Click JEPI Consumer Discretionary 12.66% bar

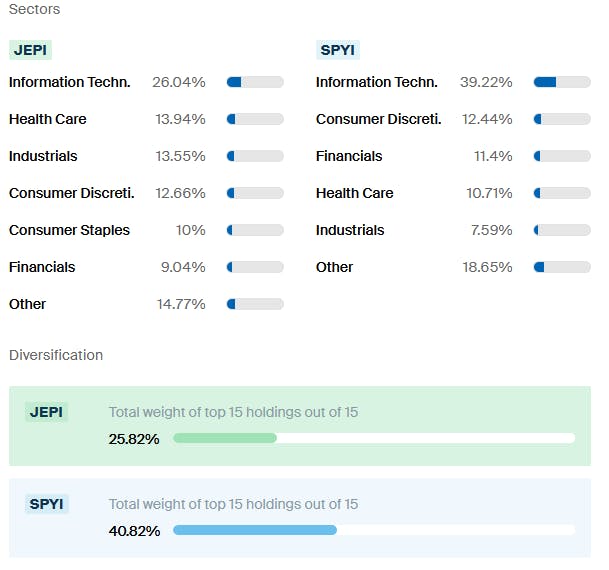[x=255, y=193]
